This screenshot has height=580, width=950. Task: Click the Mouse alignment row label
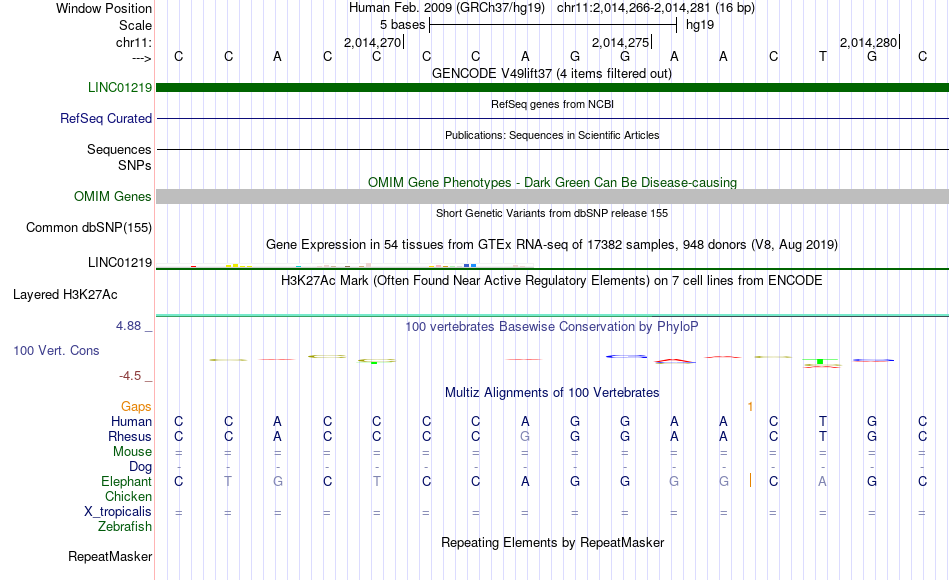132,452
